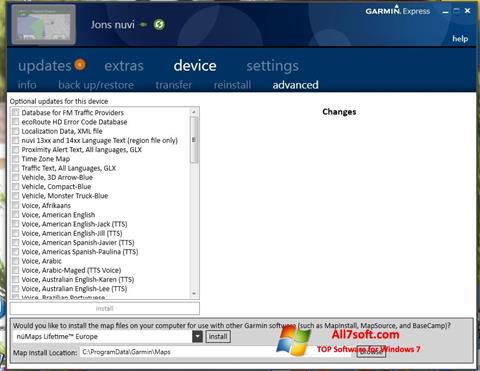Screen dimensions: 480x371
Task: Enable Localization Data, XML file checkbox
Action: [x=16, y=131]
